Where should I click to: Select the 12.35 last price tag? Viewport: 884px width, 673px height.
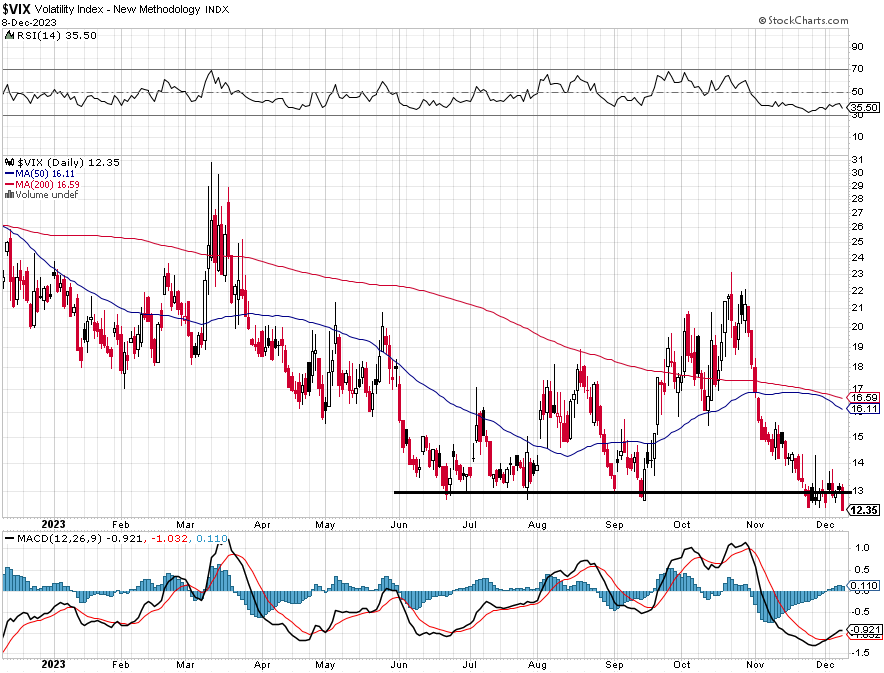pos(864,510)
